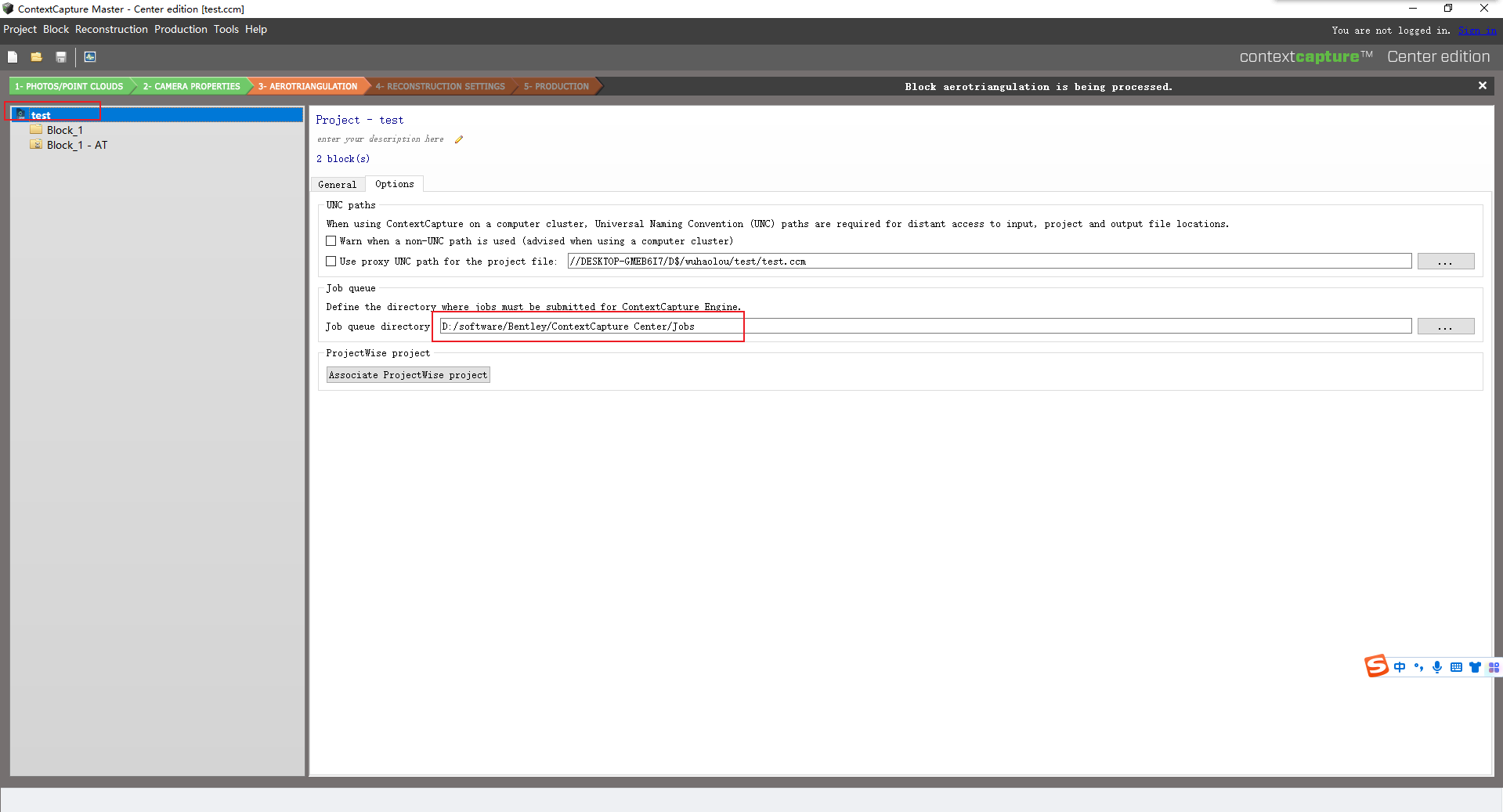Image resolution: width=1503 pixels, height=812 pixels.
Task: Toggle the punctuation mode icon
Action: click(1418, 667)
